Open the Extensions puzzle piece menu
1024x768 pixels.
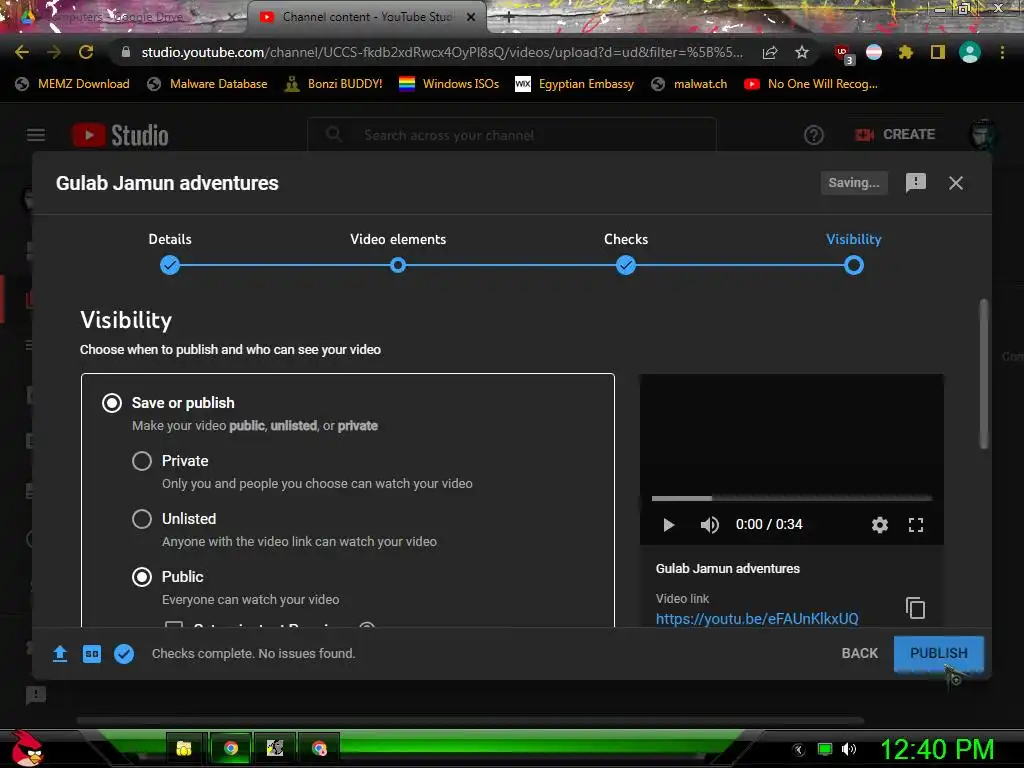pyautogui.click(x=905, y=52)
